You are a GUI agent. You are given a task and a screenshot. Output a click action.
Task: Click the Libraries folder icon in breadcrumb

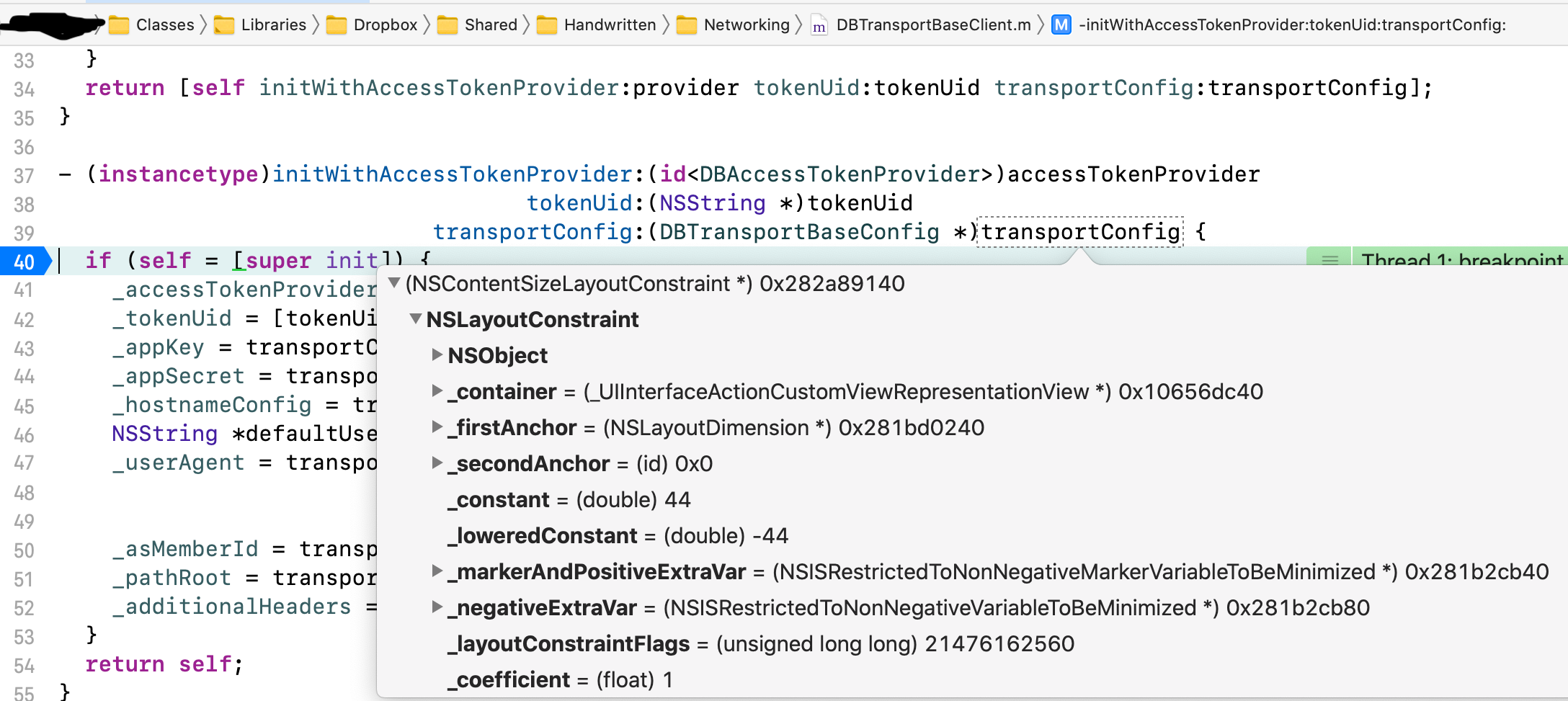[x=224, y=25]
